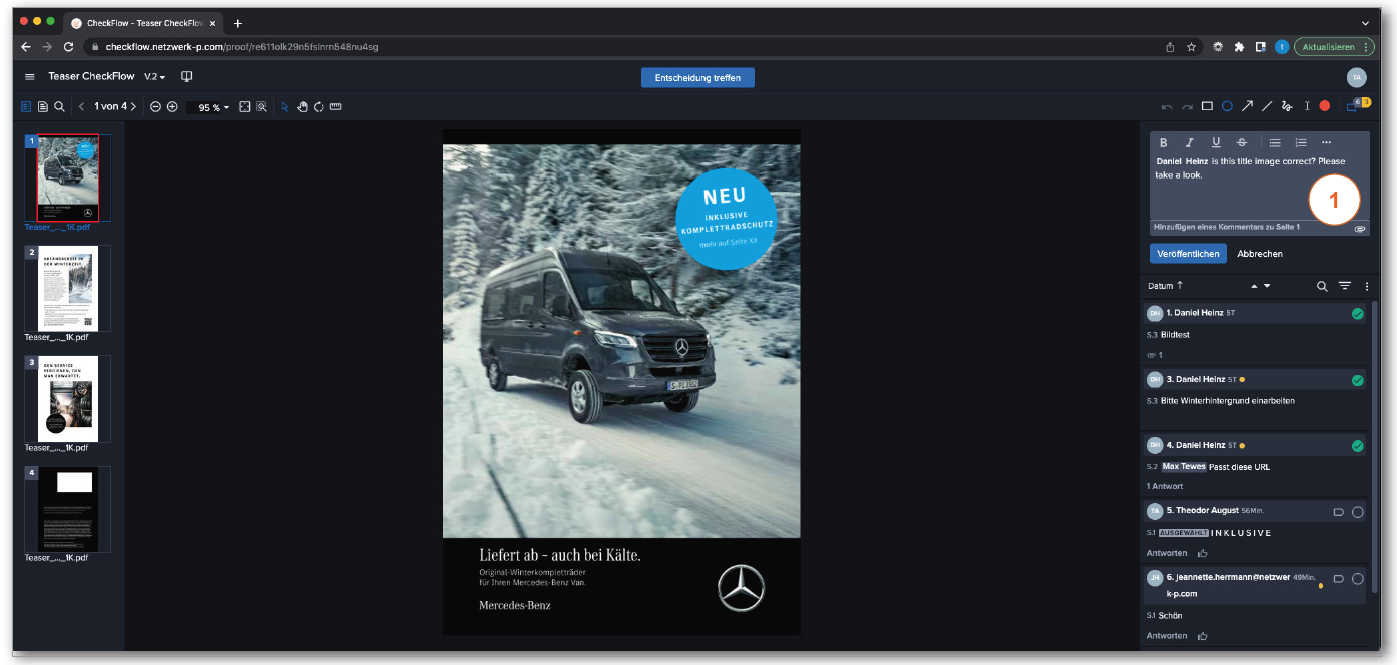Select the ruler measurement tool

335,106
